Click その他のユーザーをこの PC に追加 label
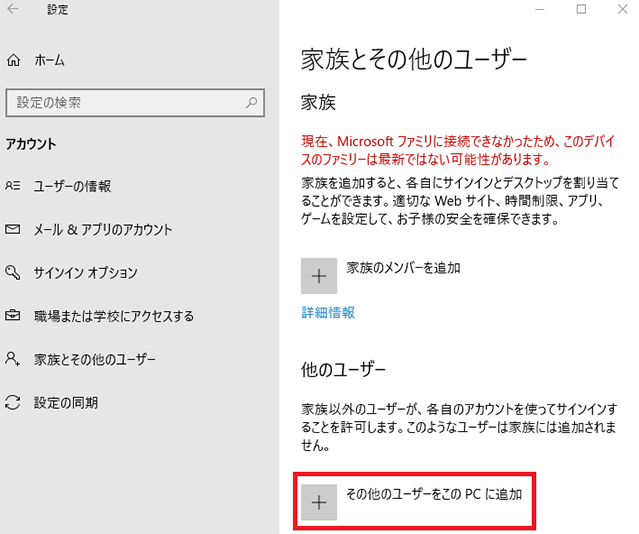The height and width of the screenshot is (534, 639). tap(434, 494)
